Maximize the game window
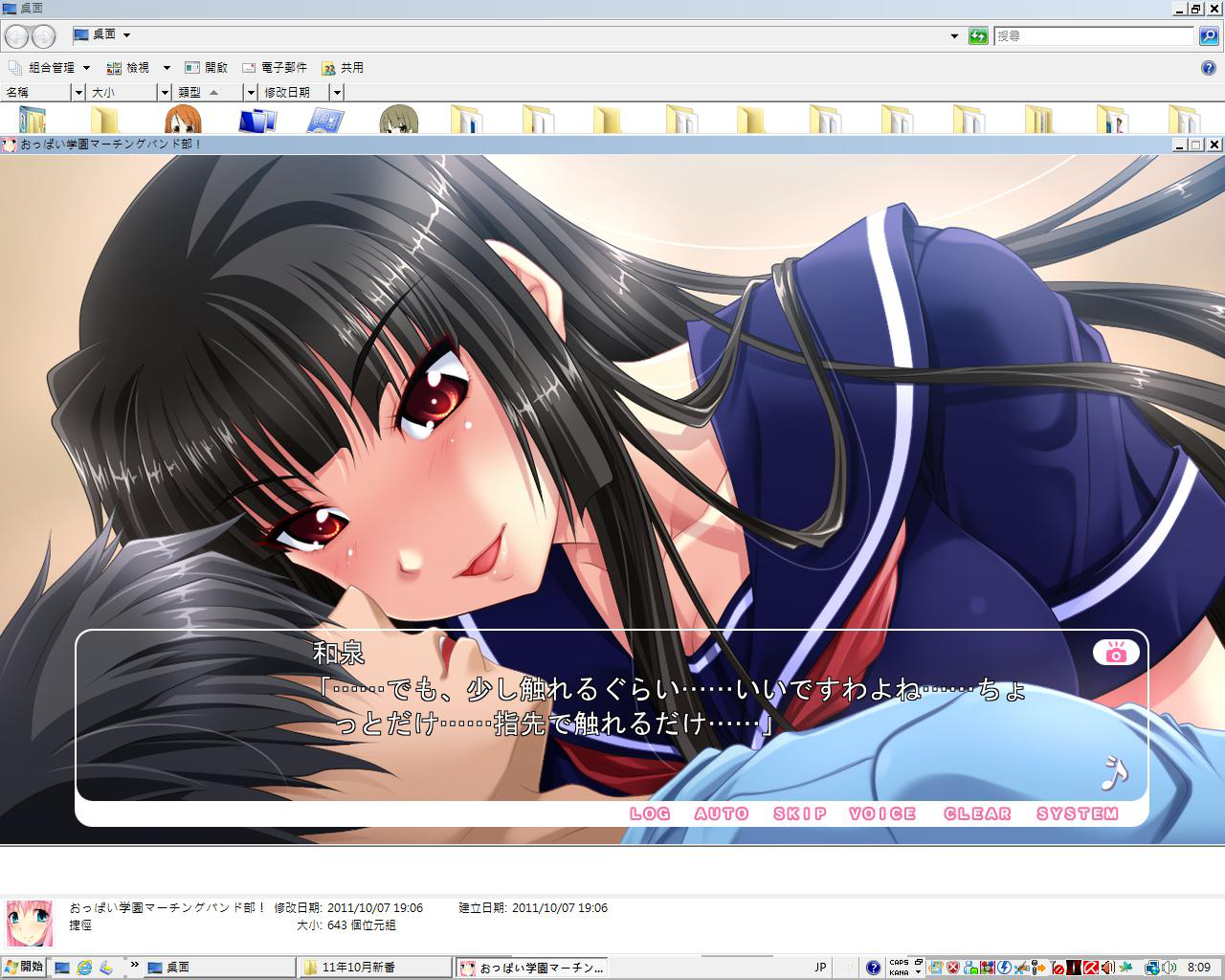The image size is (1225, 980). 1195,145
